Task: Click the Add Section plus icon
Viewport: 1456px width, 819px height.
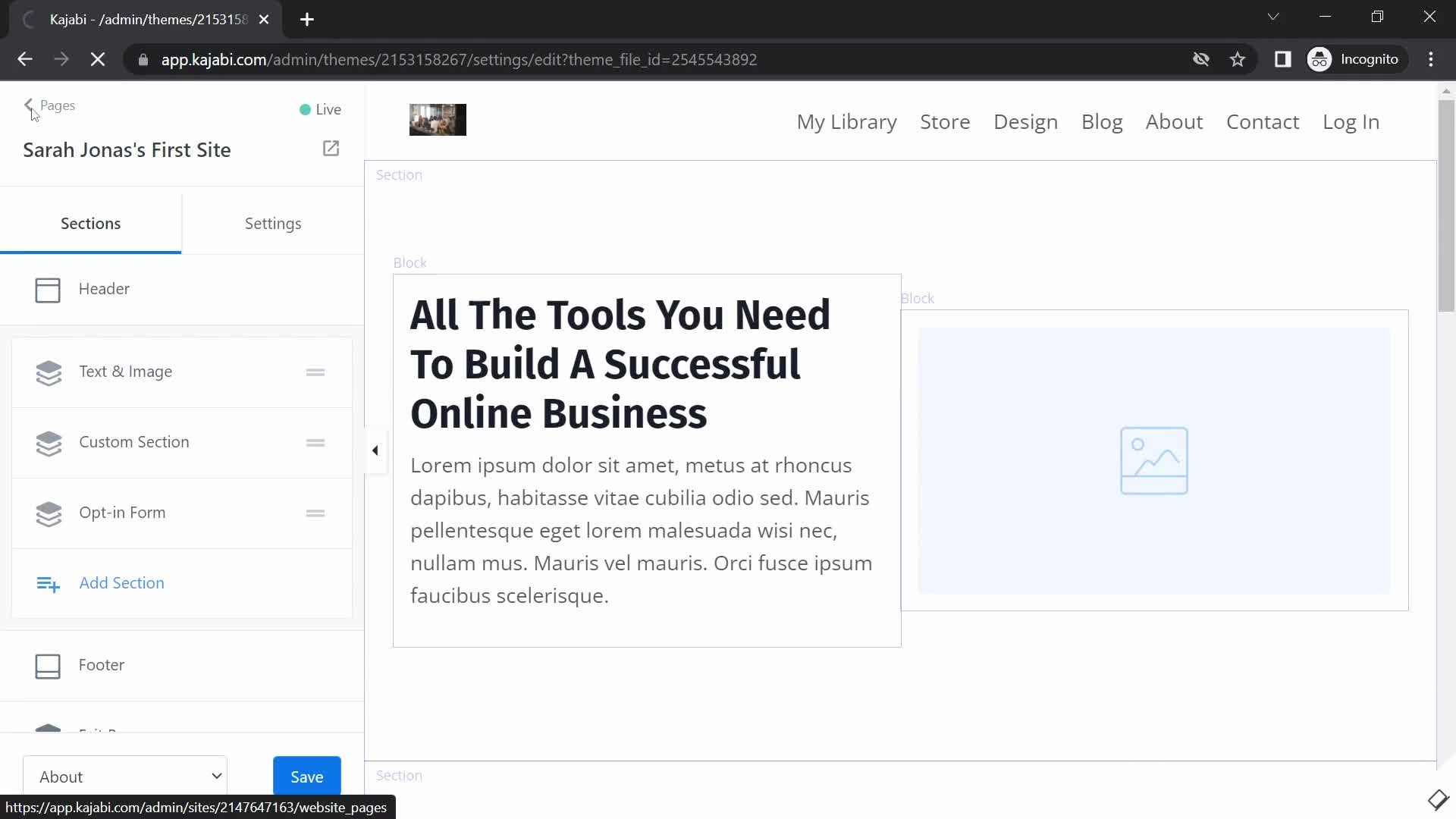Action: 48,583
